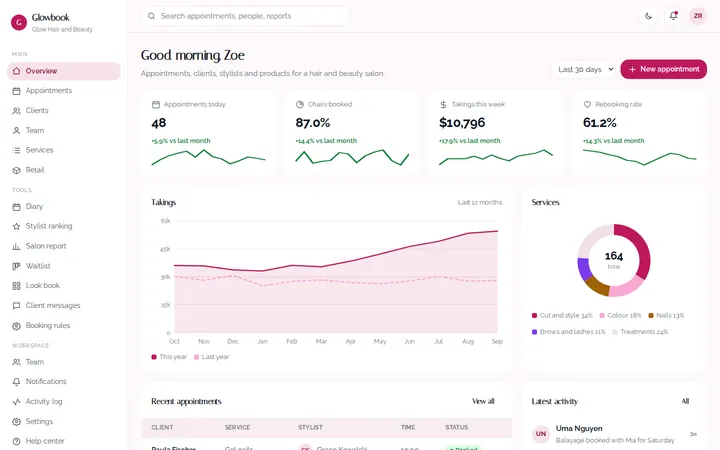Toggle This year series in Takings legend
This screenshot has height=450, width=720.
(x=169, y=357)
